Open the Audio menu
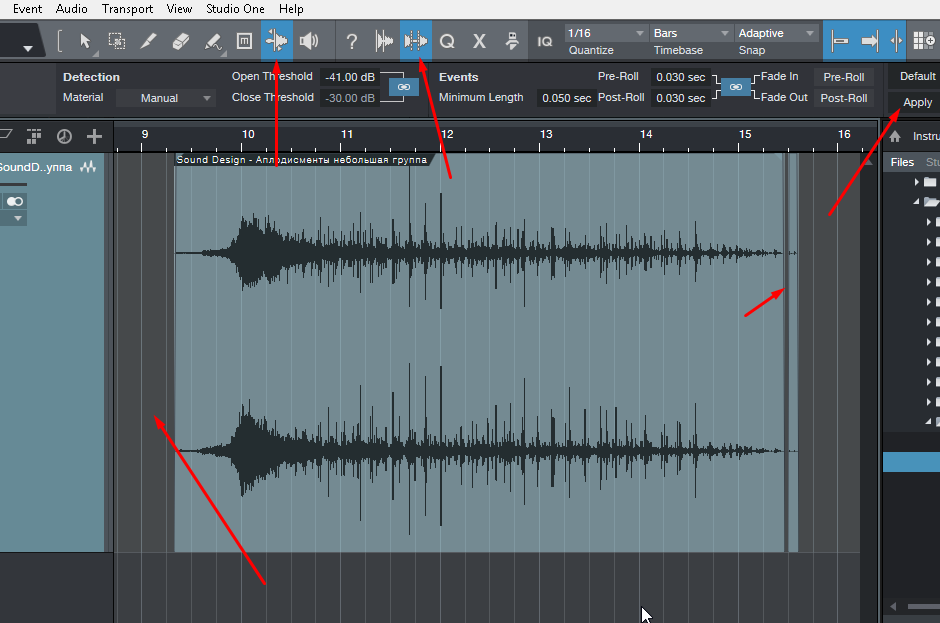940x623 pixels. pos(71,9)
